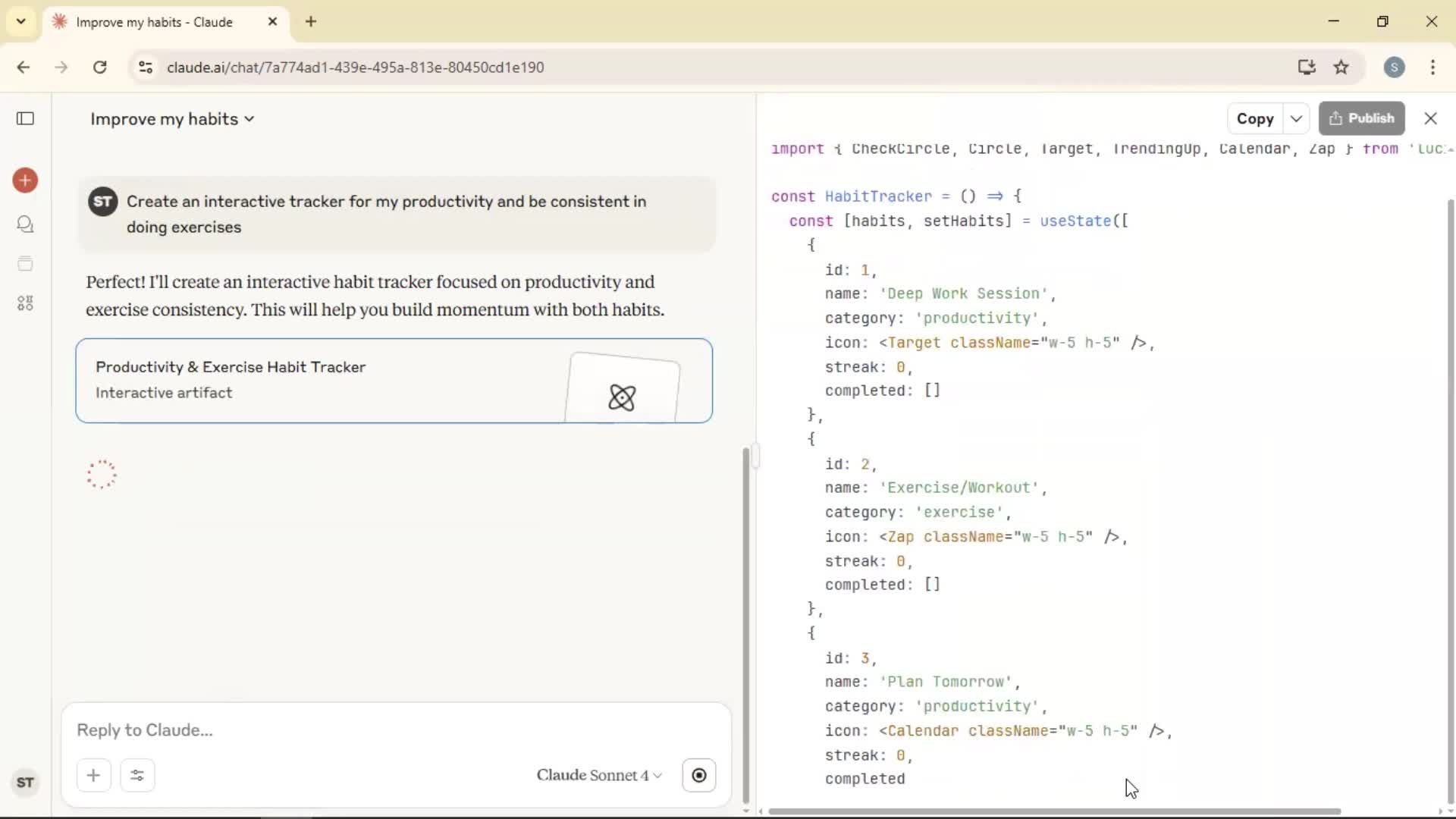Open the Chrome profile avatar S
The height and width of the screenshot is (819, 1456).
pyautogui.click(x=1394, y=67)
